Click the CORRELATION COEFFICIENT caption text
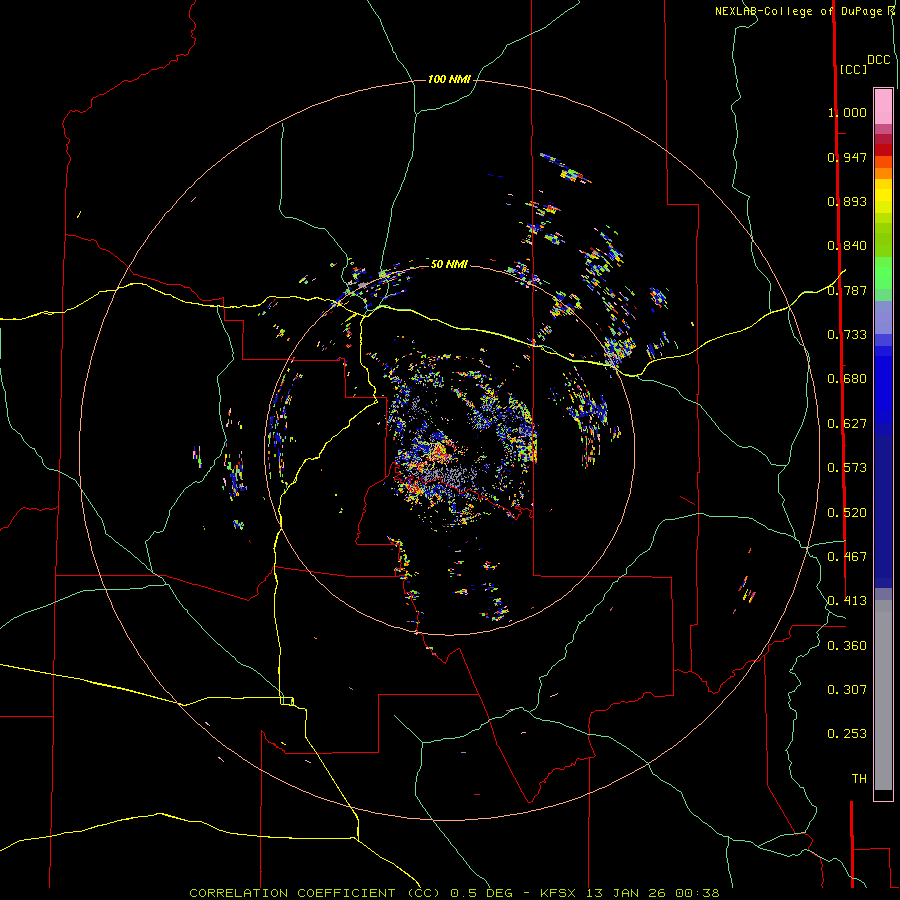Viewport: 900px width, 900px height. 292,893
